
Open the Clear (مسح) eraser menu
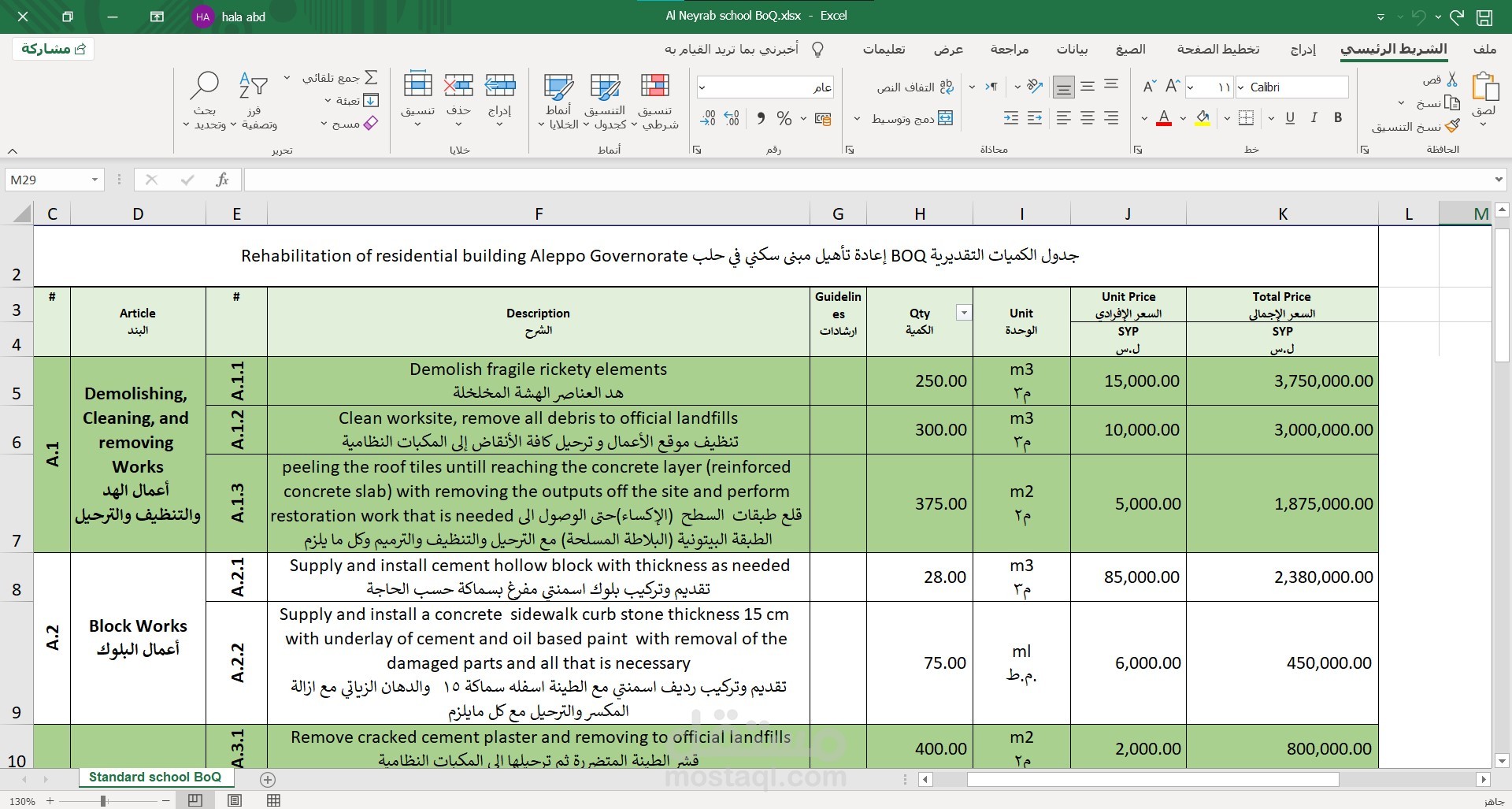350,124
